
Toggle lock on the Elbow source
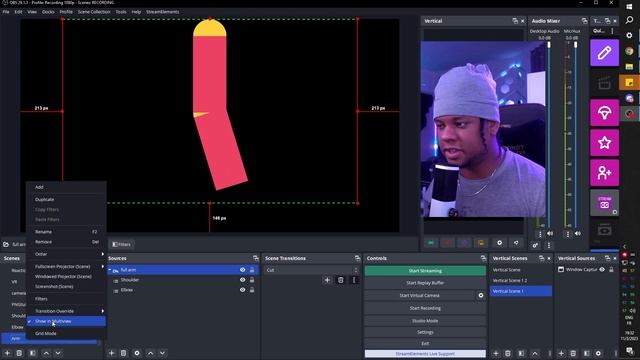pos(252,290)
